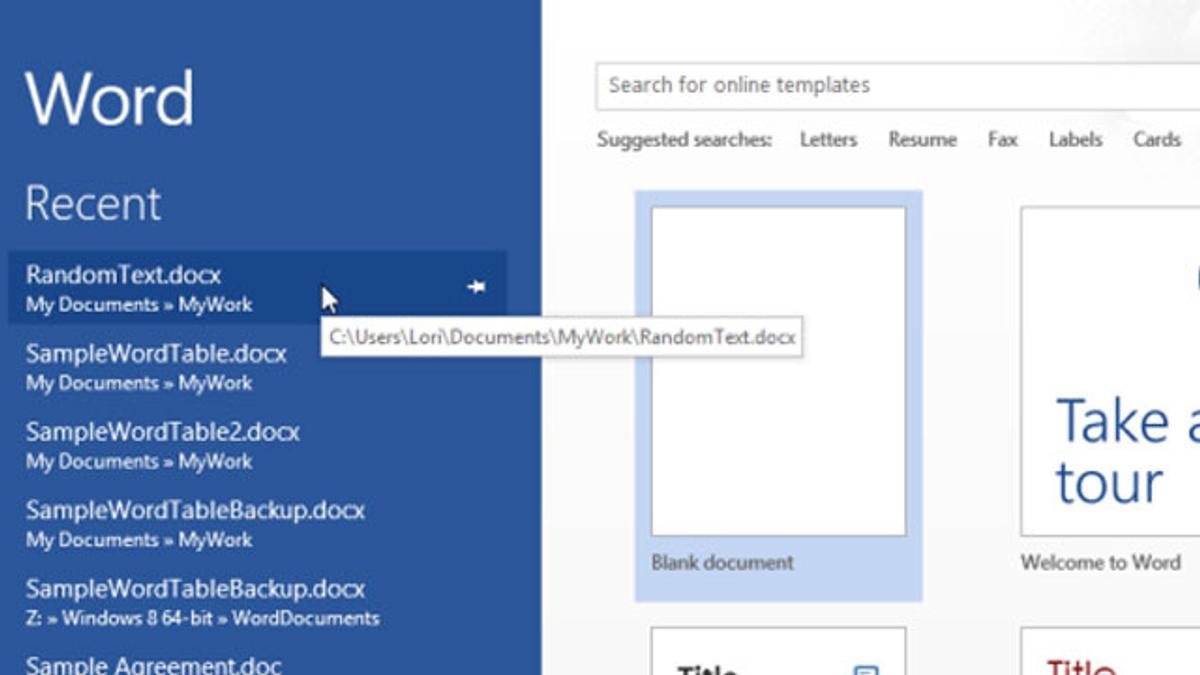Choose the red Title template thumbnail
This screenshot has height=675, width=1200.
1110,651
